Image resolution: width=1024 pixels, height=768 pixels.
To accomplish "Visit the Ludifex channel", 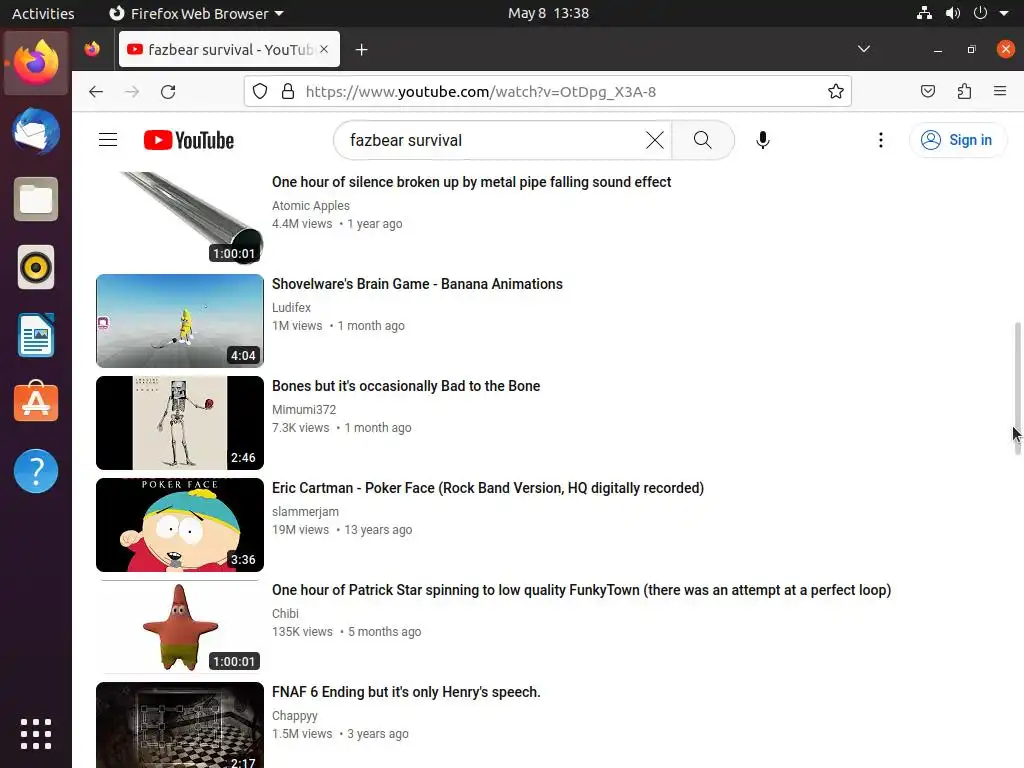I will click(x=291, y=308).
